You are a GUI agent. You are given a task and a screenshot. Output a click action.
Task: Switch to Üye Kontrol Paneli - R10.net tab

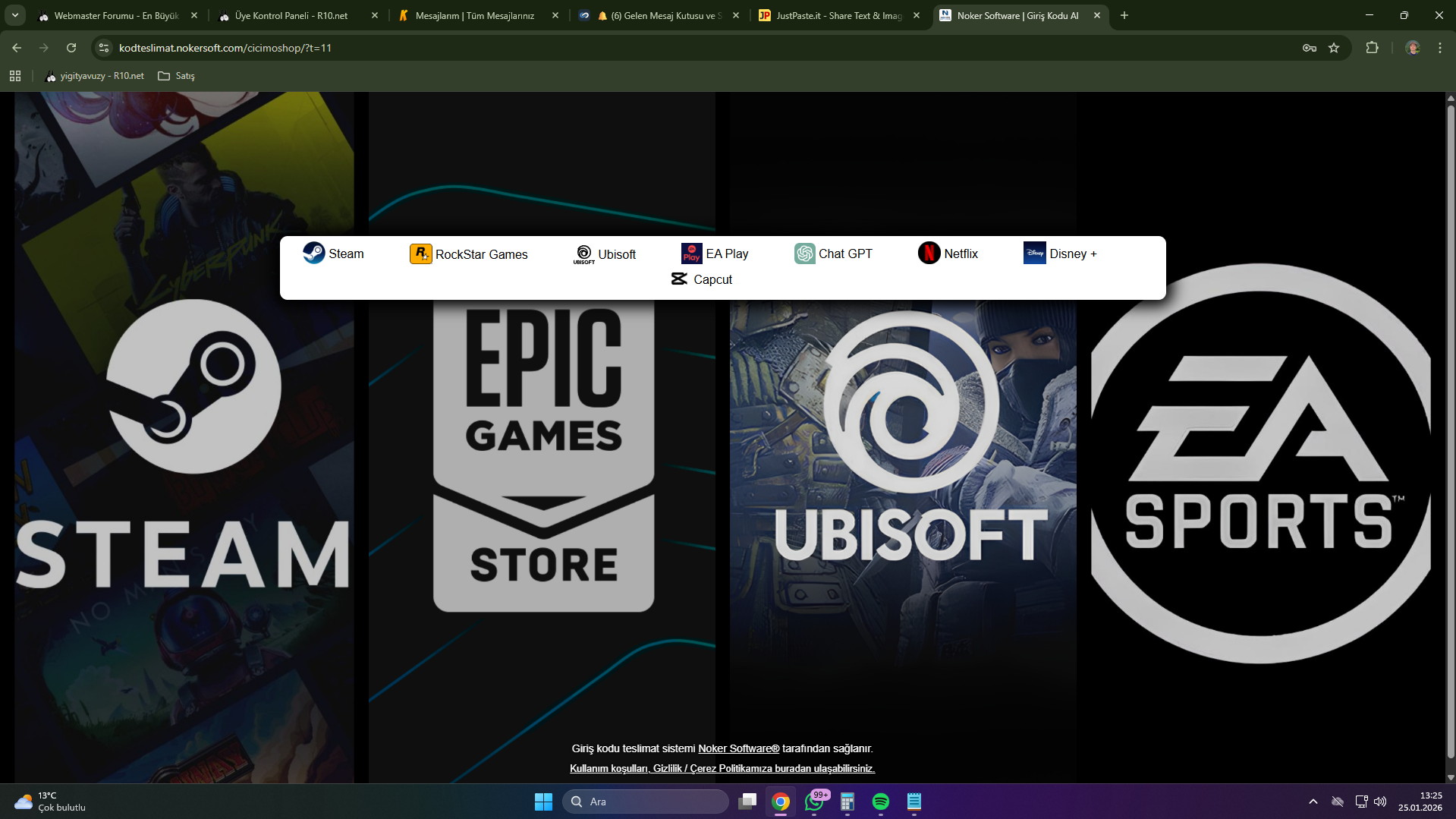(x=297, y=15)
